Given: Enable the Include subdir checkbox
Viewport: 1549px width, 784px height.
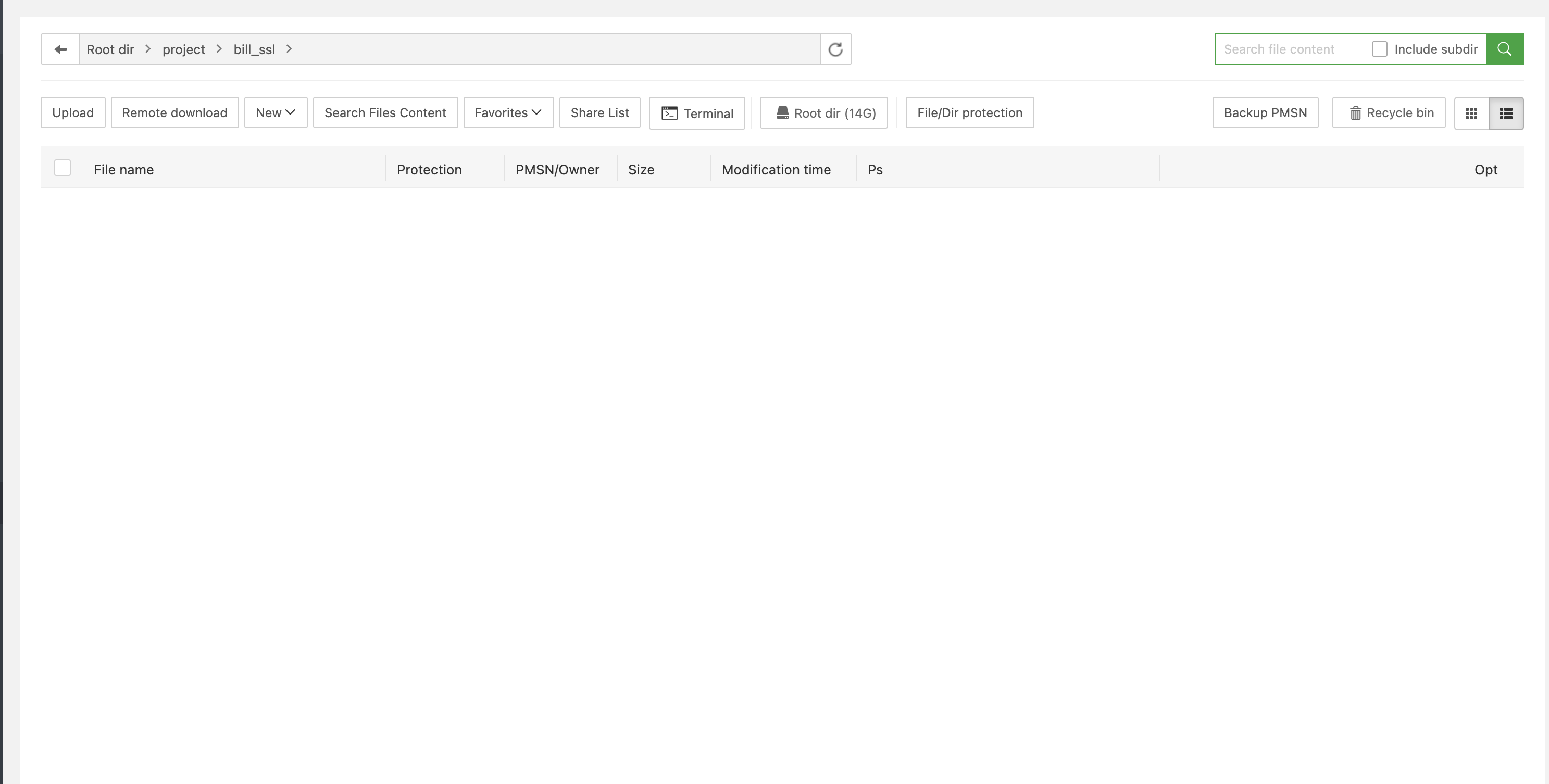Looking at the screenshot, I should pyautogui.click(x=1379, y=49).
